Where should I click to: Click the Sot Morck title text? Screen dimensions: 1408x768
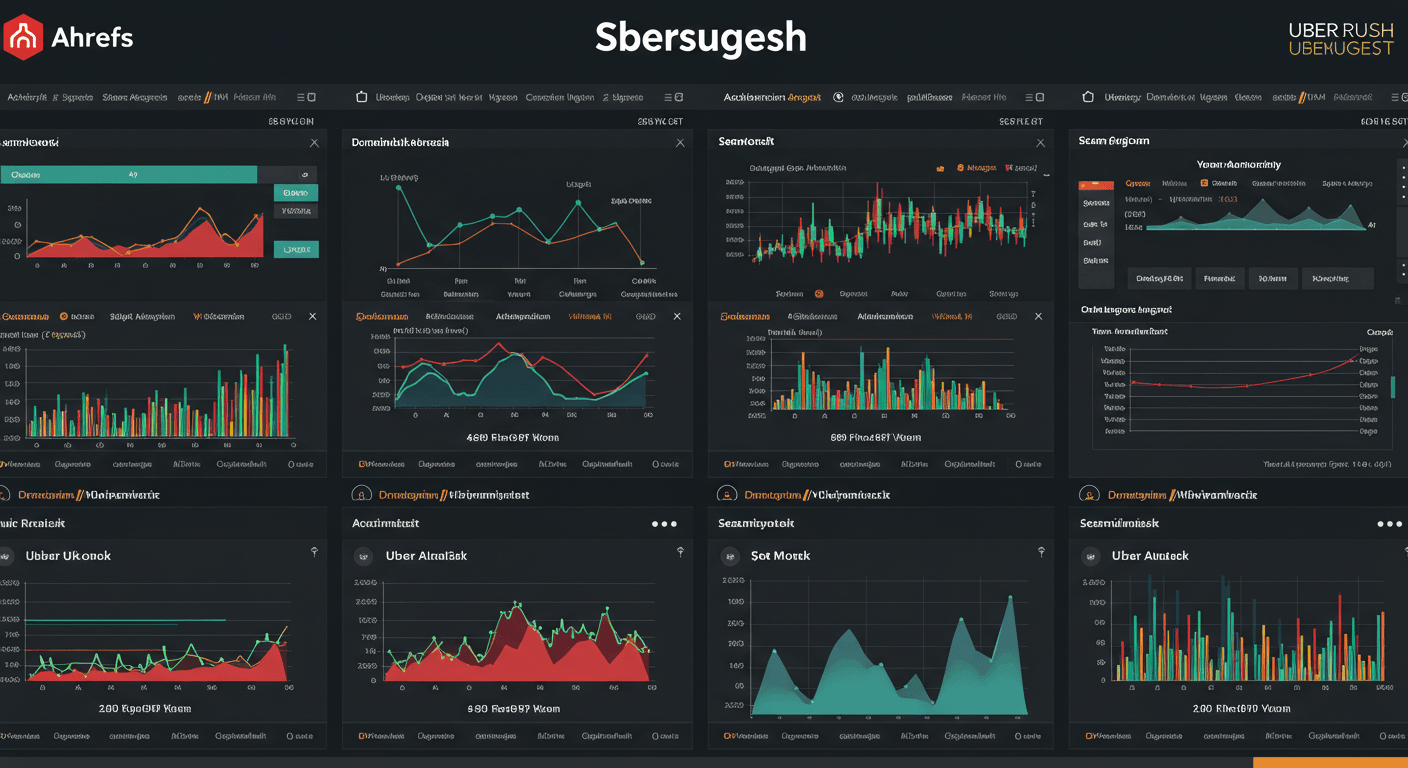[780, 555]
